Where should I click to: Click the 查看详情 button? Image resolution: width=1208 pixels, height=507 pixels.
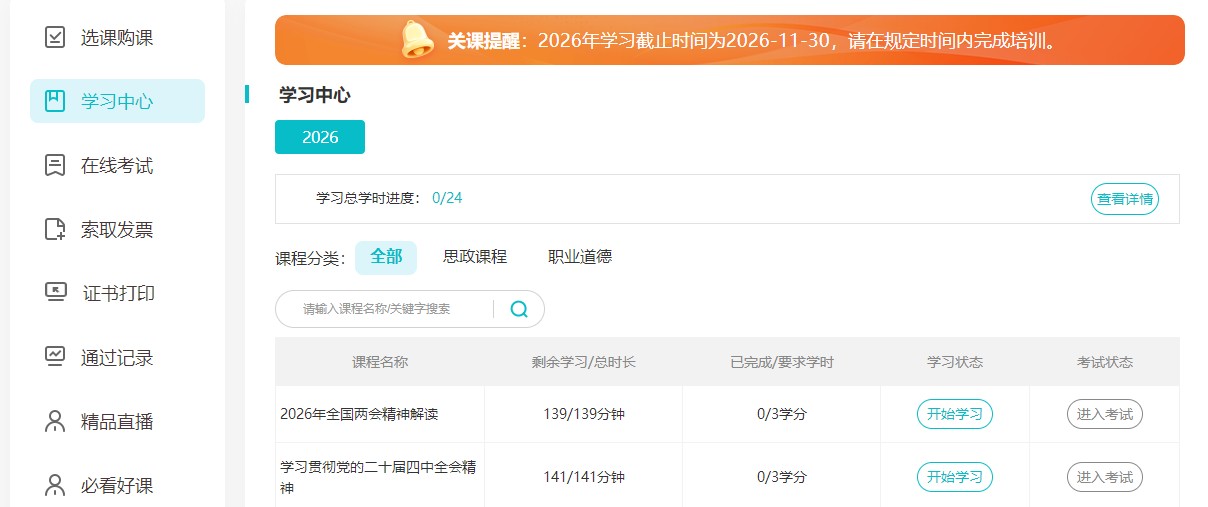pos(1125,199)
